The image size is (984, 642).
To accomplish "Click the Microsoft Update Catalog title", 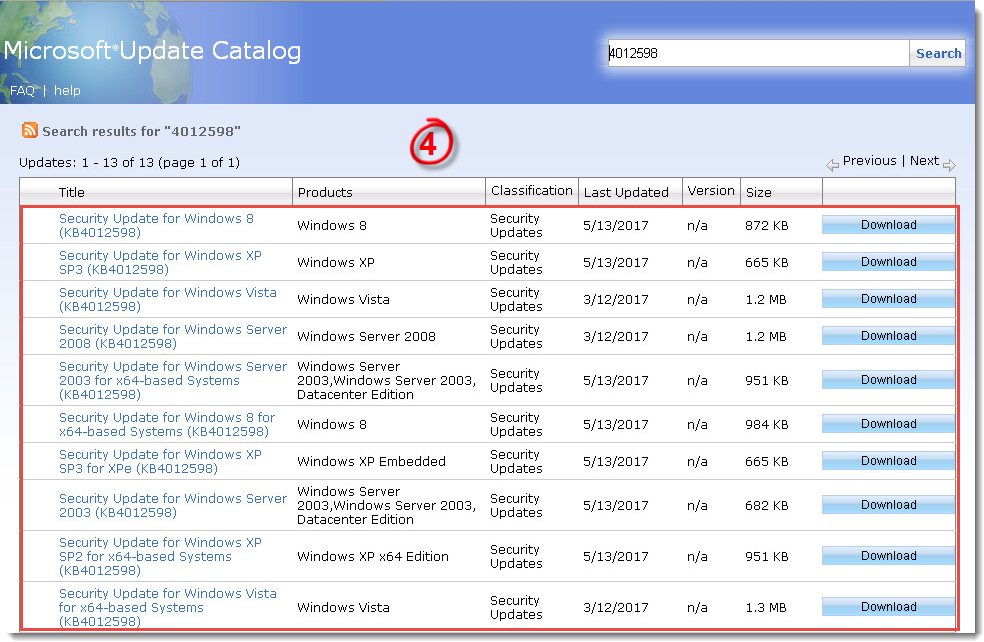I will 152,51.
